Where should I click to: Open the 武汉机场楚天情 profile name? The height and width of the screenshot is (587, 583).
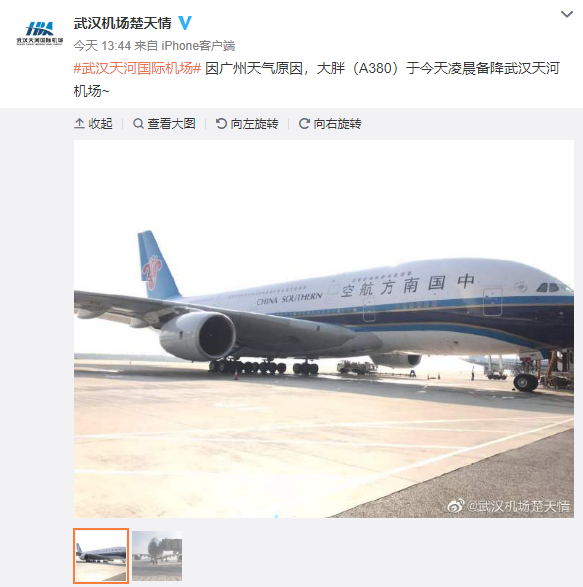[122, 23]
